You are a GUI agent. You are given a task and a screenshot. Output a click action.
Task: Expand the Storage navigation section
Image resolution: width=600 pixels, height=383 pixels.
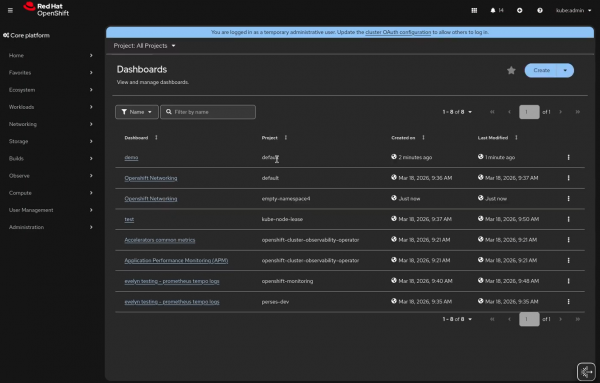click(51, 142)
